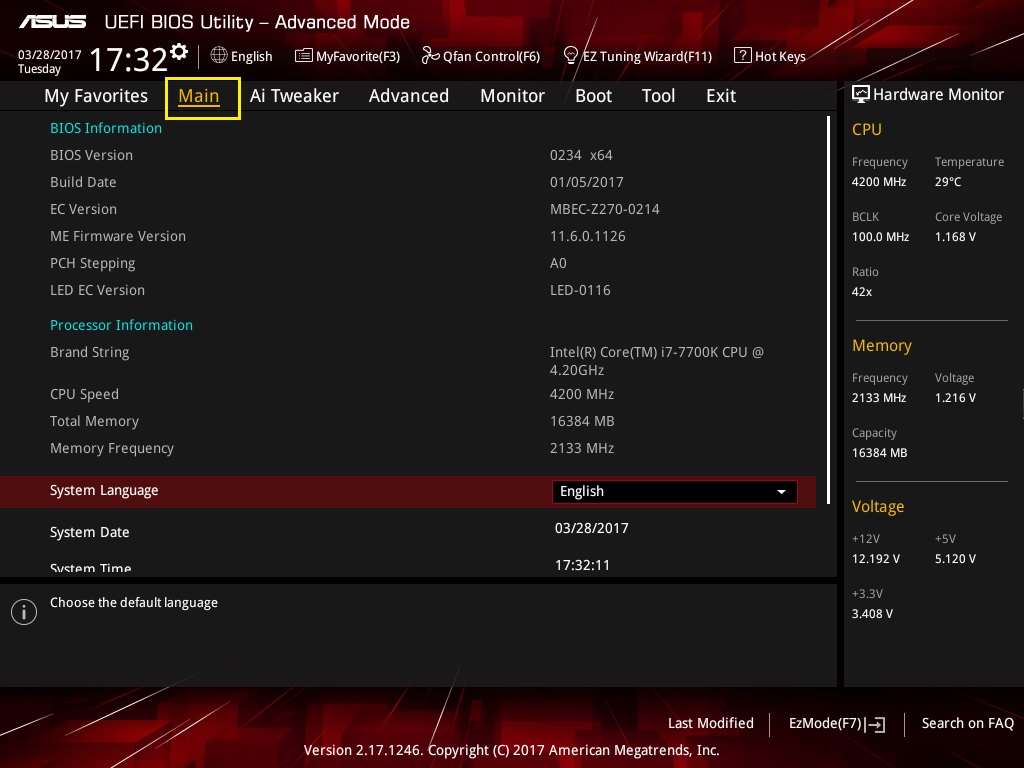Click the Qfan Control fan icon

click(430, 56)
